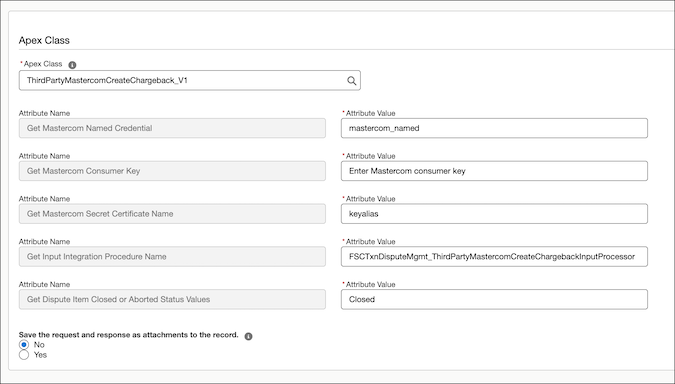Open info tooltip next to Apex Class label
Viewport: 675px width, 384px height.
pos(72,65)
